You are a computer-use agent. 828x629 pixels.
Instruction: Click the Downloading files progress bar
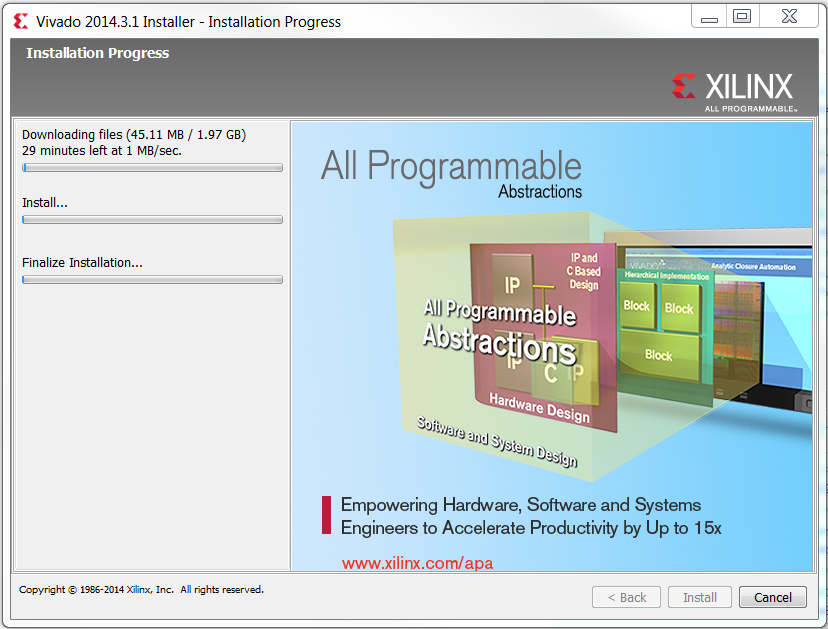click(153, 168)
